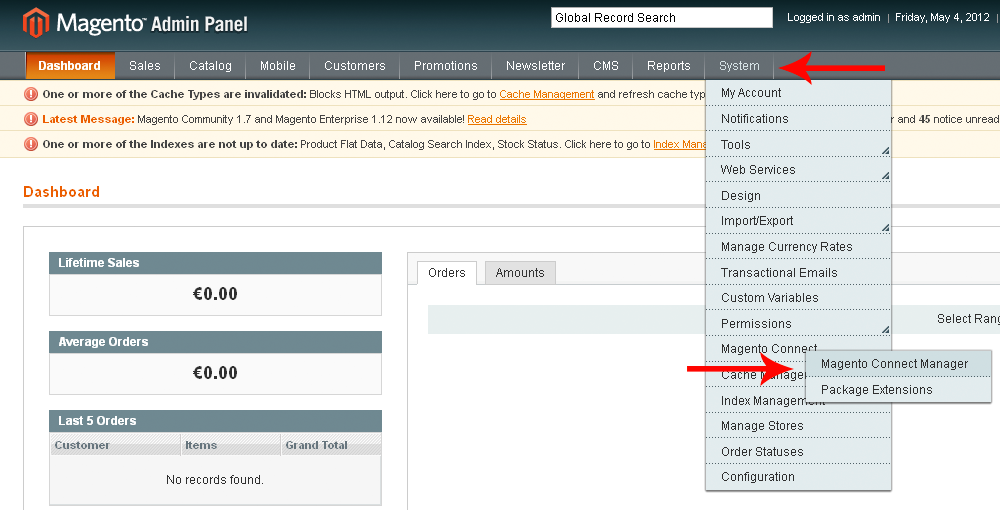
Task: Open Configuration from System menu
Action: point(798,477)
